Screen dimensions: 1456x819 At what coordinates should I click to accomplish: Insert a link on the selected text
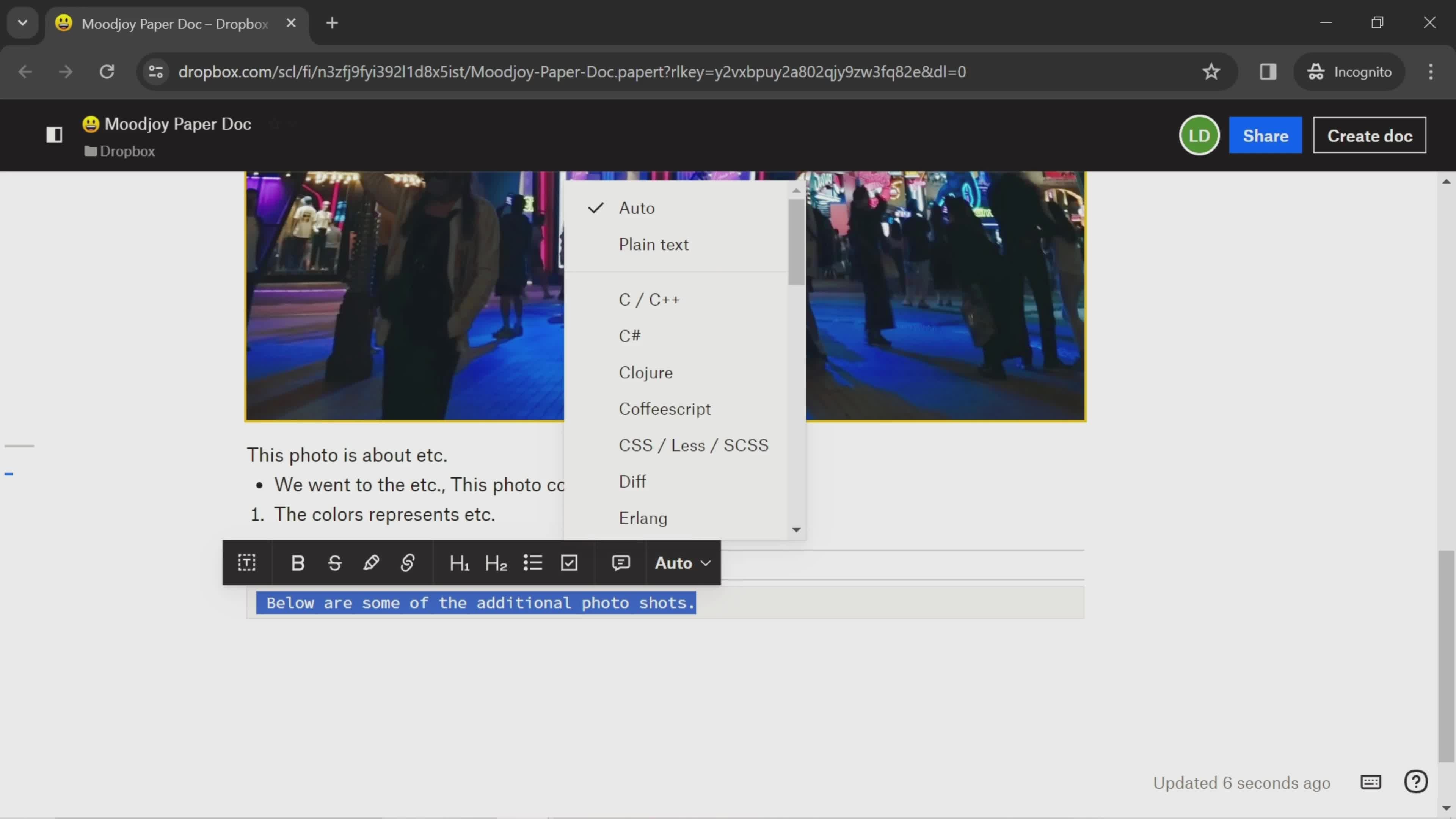click(408, 563)
